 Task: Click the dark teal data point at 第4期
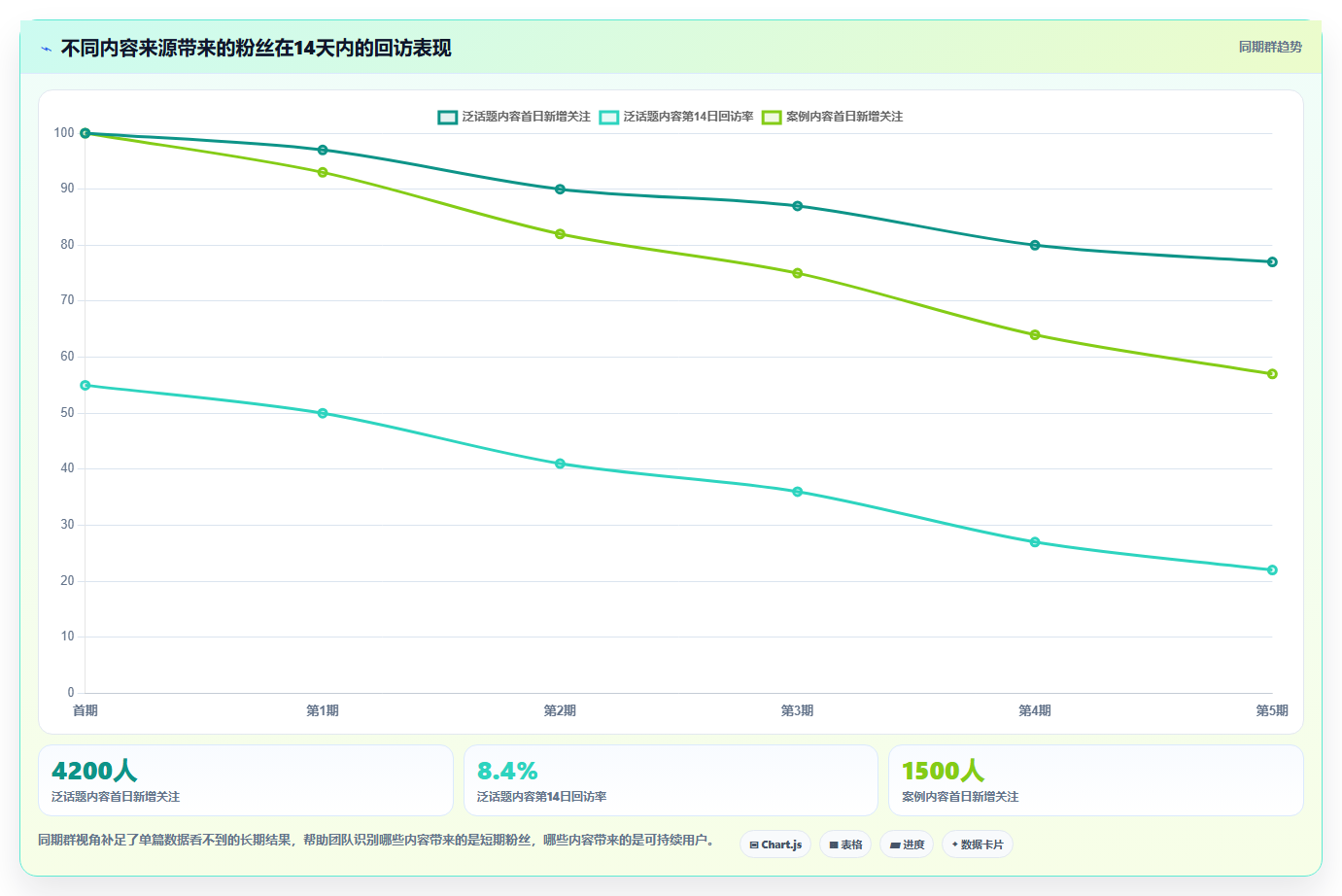coord(1035,245)
